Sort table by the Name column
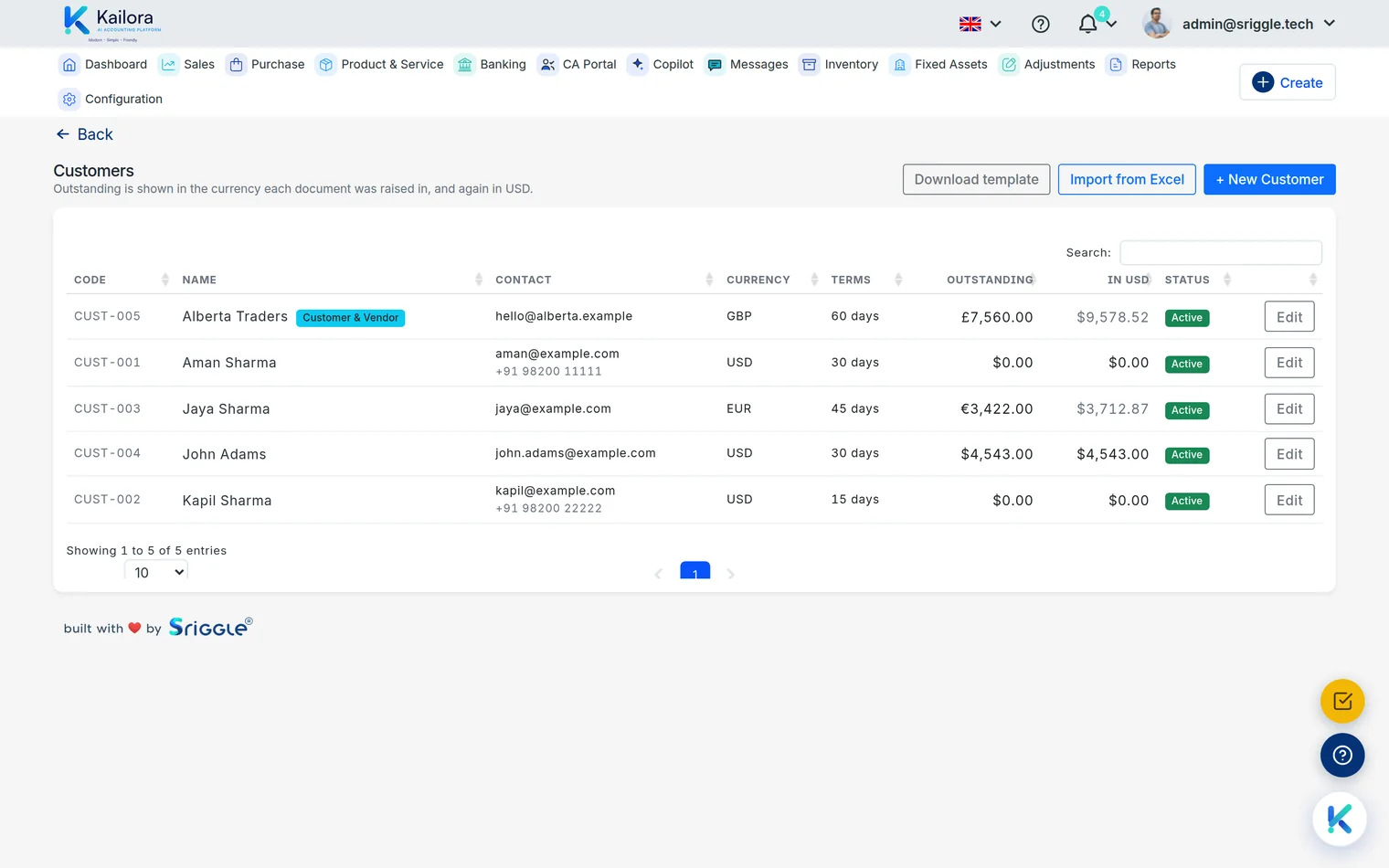This screenshot has width=1389, height=868. point(331,280)
